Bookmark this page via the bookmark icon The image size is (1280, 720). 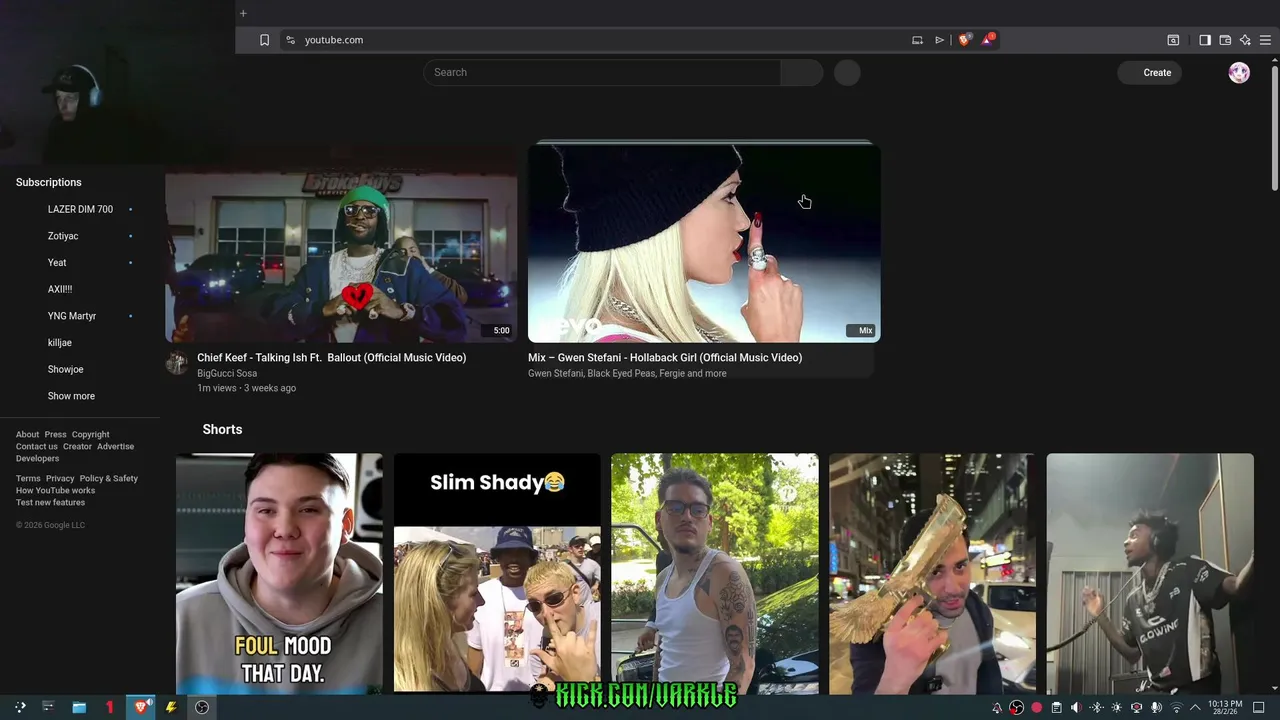(x=264, y=40)
